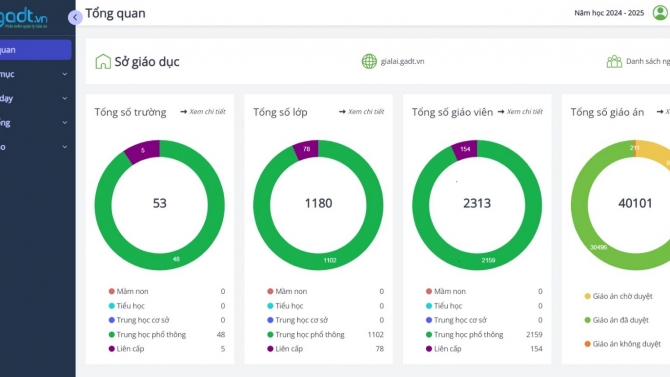The width and height of the screenshot is (670, 377).
Task: Click the purple segment labeled 5 in school chart
Action: 143,150
